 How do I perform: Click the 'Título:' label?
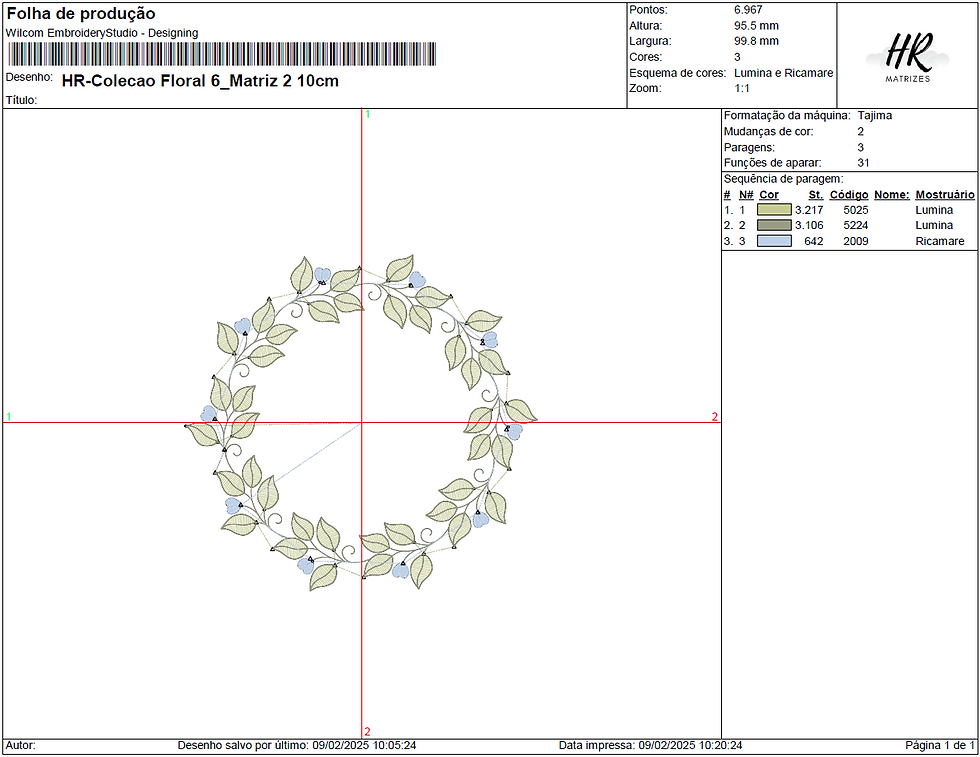21,100
